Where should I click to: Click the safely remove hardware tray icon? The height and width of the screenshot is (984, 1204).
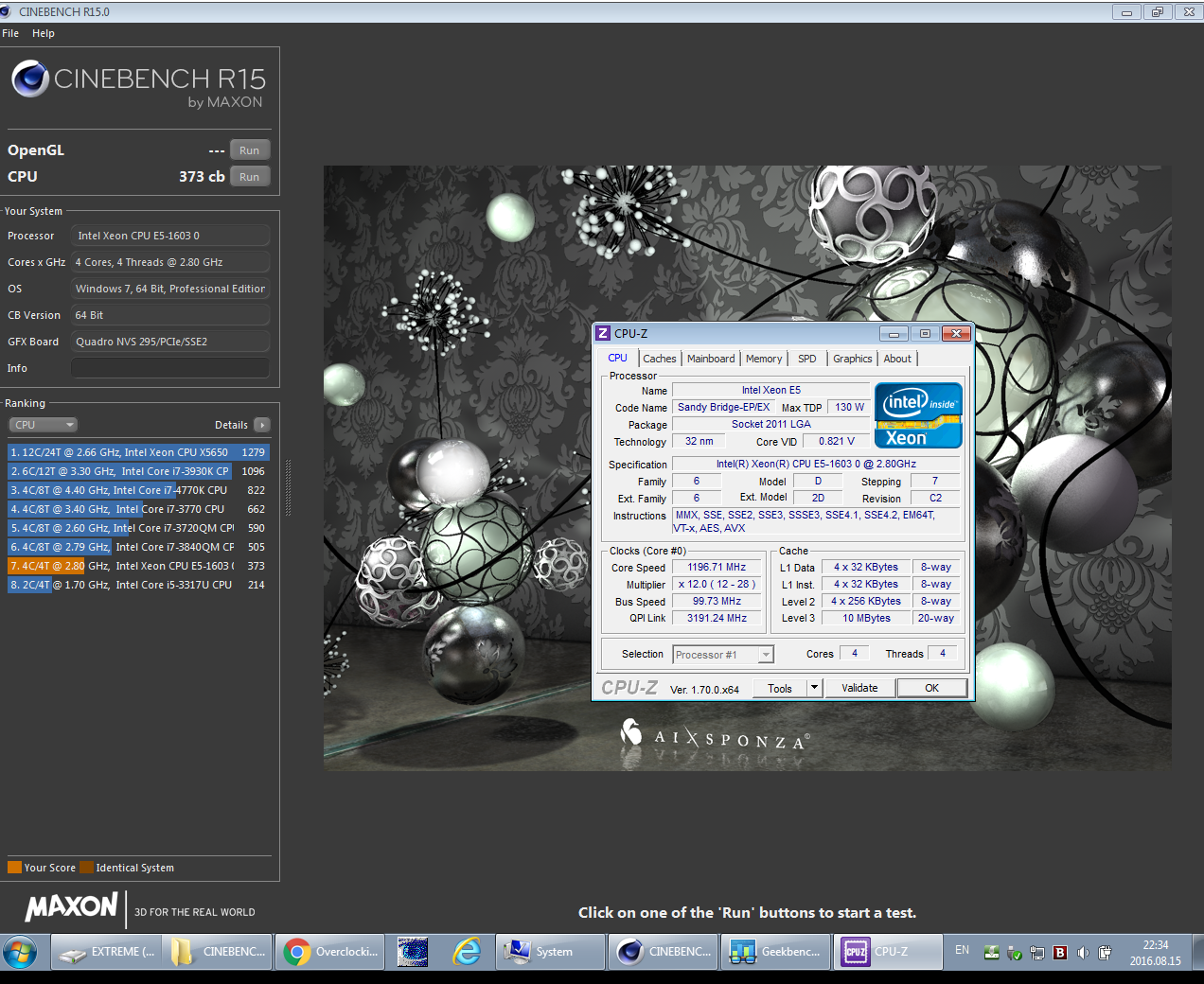[x=1015, y=953]
